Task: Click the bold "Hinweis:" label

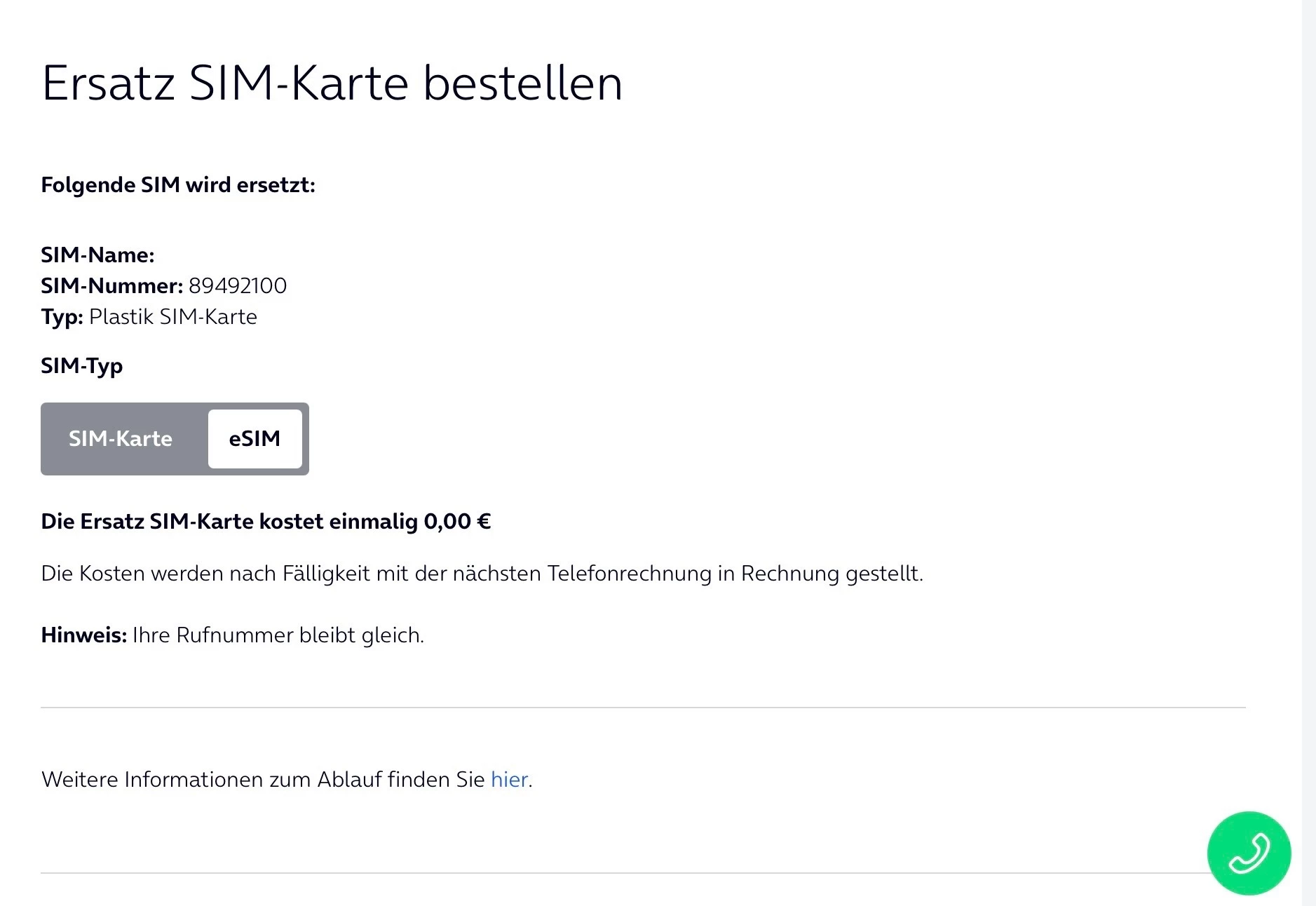Action: tap(83, 635)
